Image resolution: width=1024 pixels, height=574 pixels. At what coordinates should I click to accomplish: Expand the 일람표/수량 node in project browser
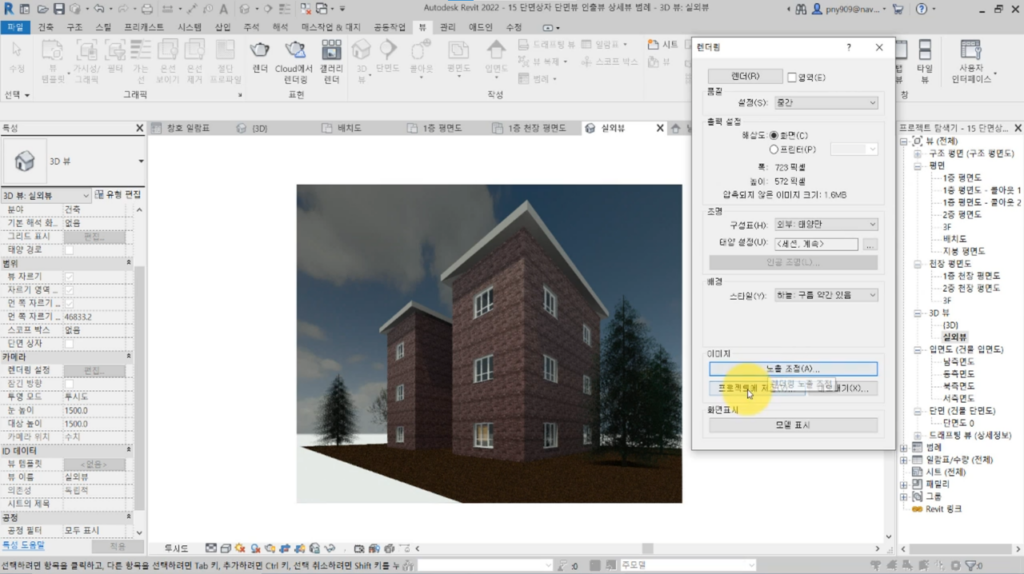point(904,460)
